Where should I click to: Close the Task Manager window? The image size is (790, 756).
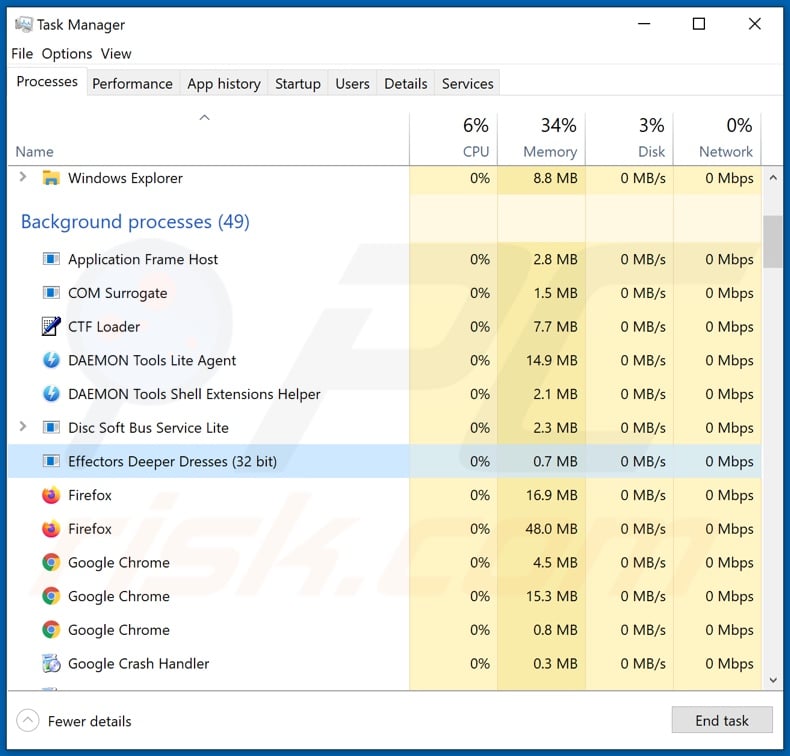point(754,24)
